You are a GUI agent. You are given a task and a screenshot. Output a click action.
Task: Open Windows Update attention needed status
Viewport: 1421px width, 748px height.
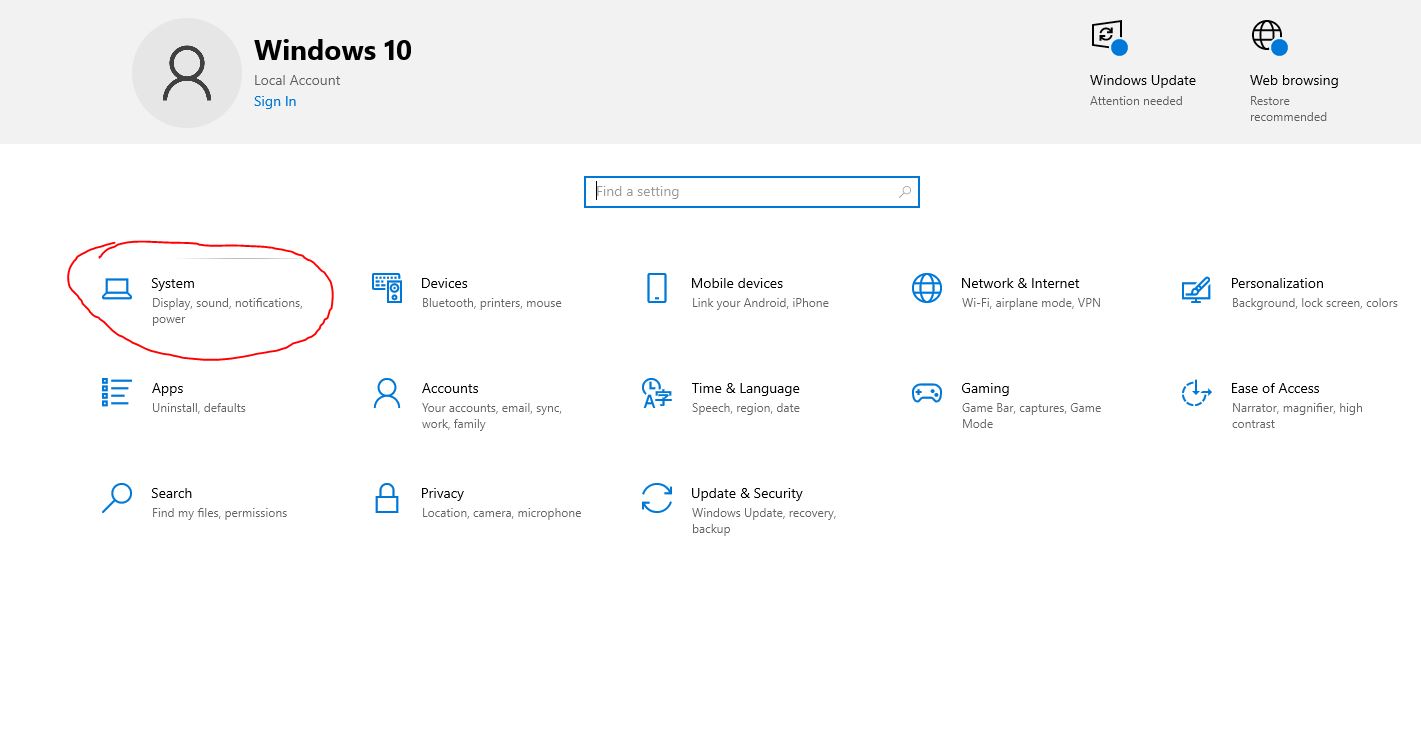click(1142, 81)
